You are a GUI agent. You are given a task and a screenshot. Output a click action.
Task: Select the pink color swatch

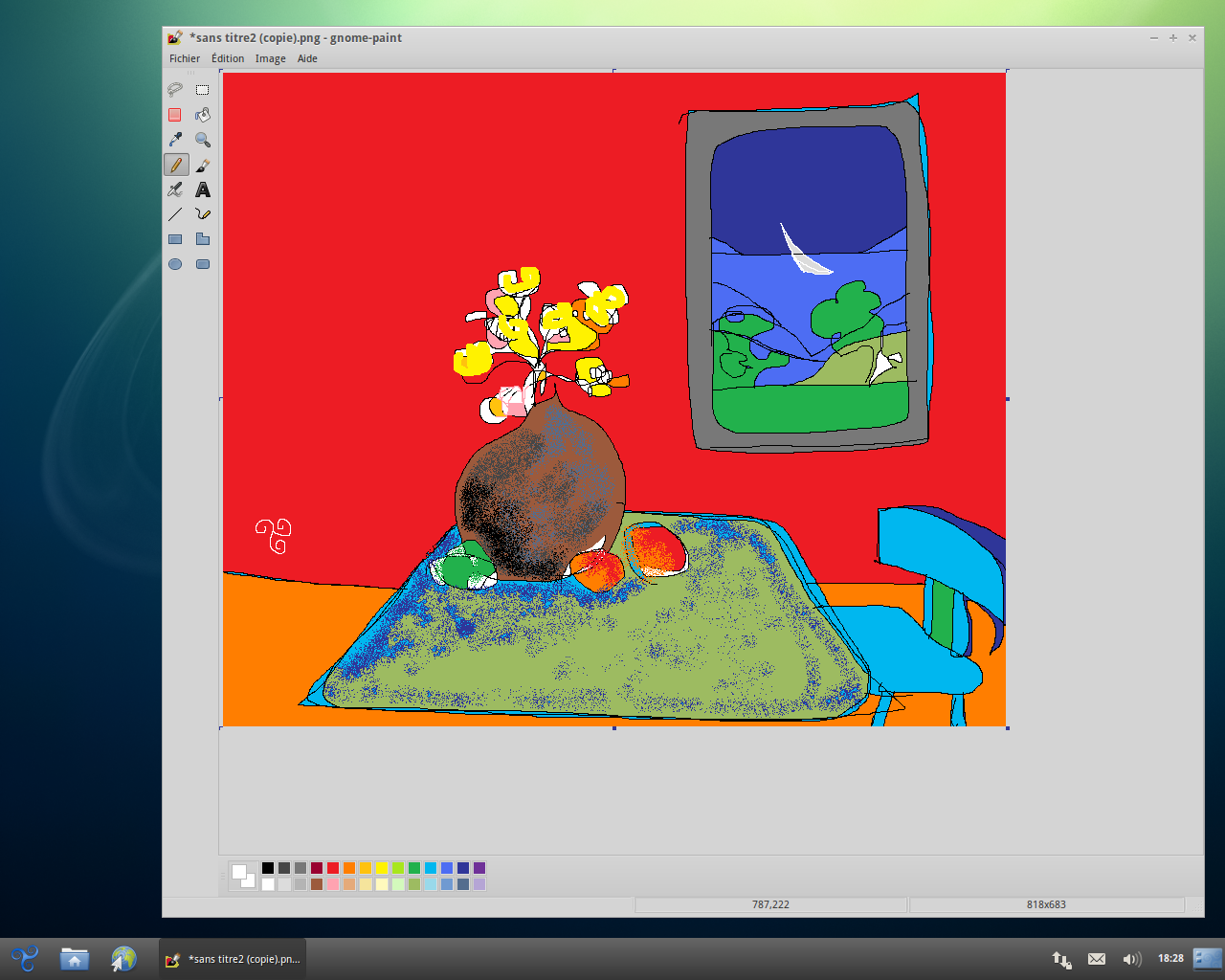click(333, 884)
